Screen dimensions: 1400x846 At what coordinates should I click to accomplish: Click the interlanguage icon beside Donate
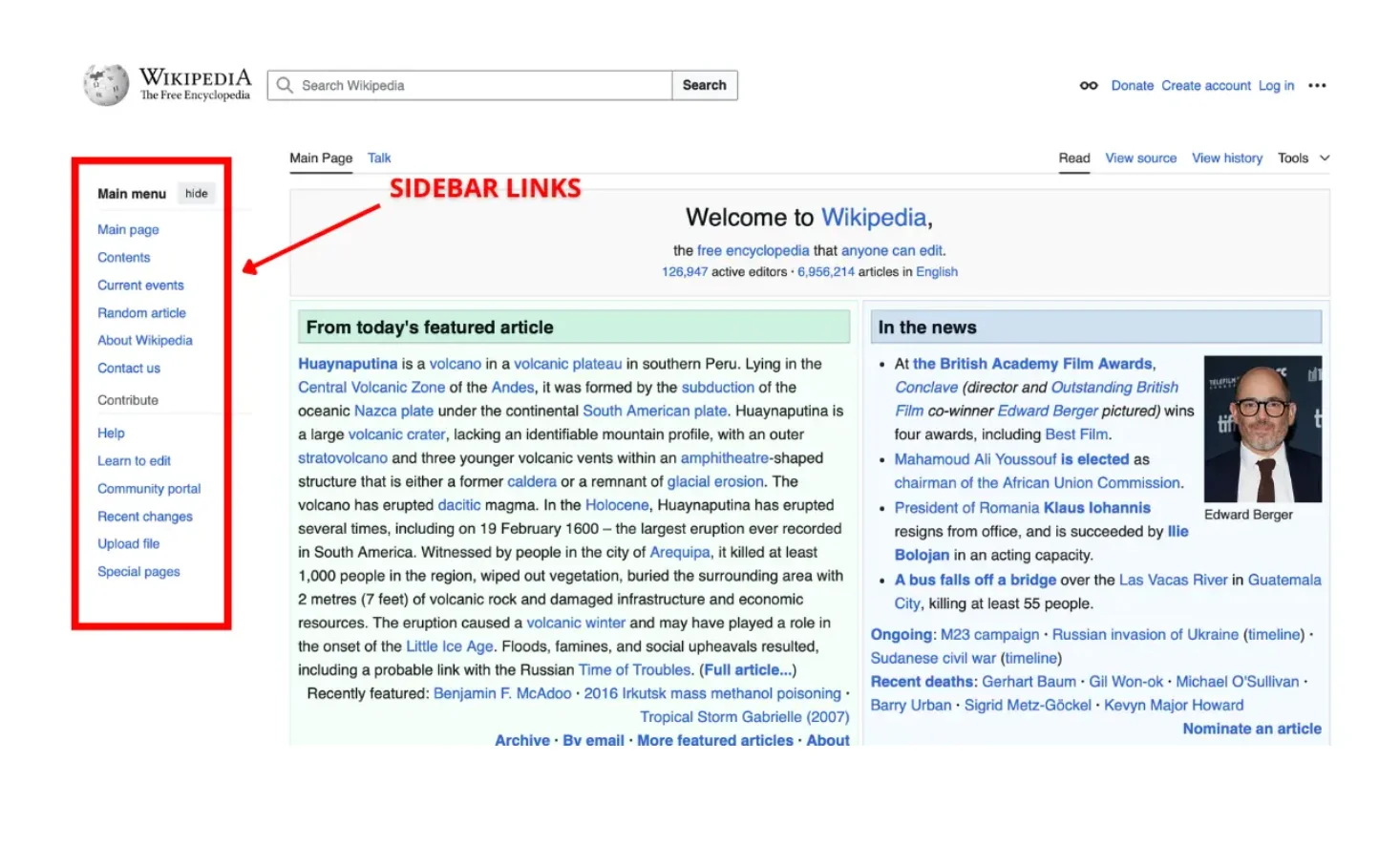click(1088, 85)
